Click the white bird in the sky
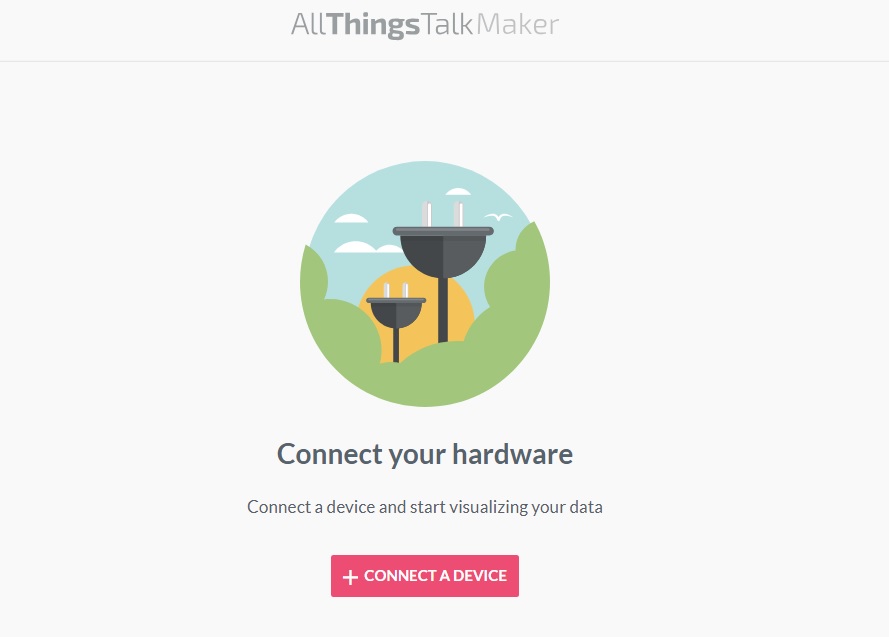The height and width of the screenshot is (637, 889). pyautogui.click(x=498, y=216)
